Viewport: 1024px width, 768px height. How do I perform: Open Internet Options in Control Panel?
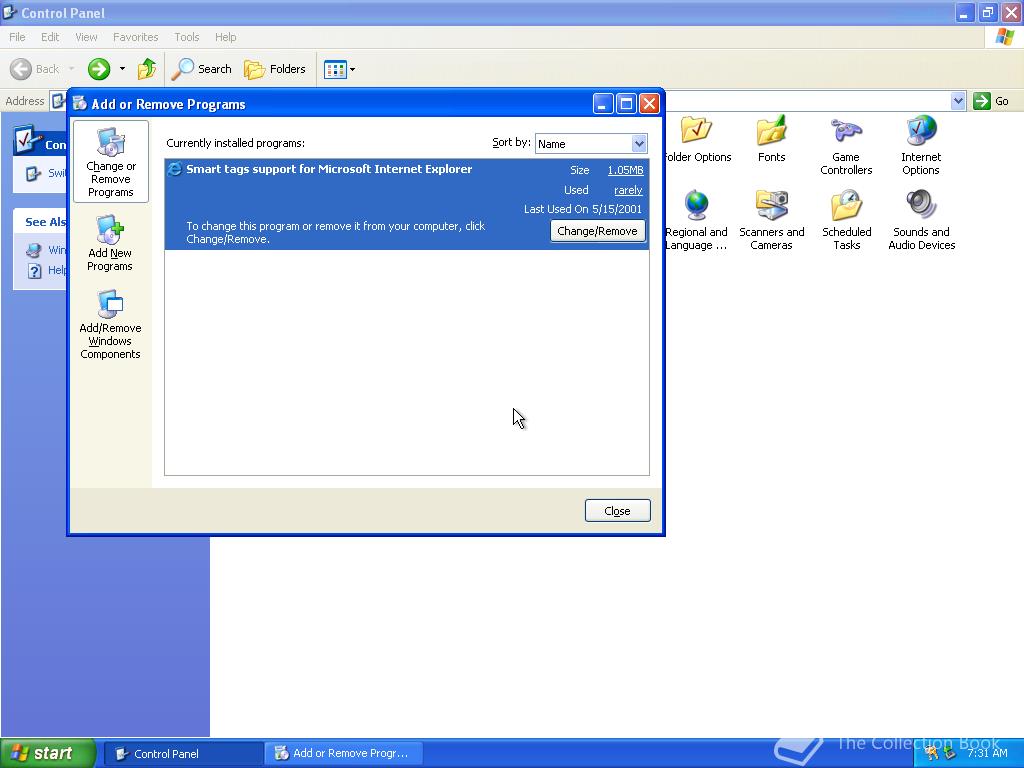pyautogui.click(x=921, y=146)
